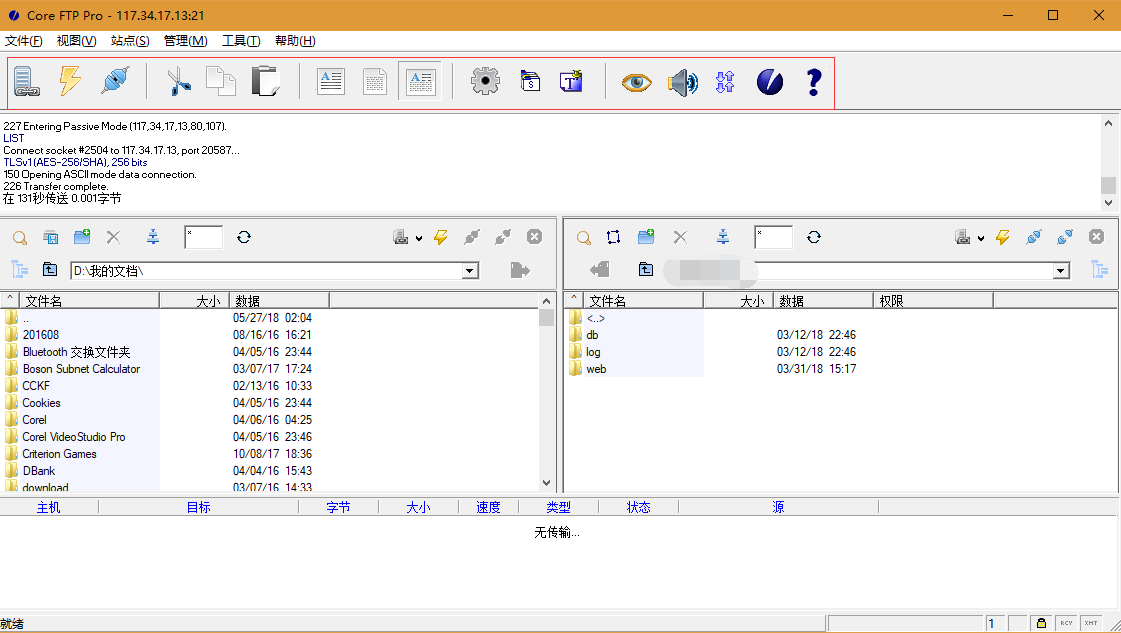Toggle the eye view icon
The width and height of the screenshot is (1121, 633).
[x=636, y=82]
